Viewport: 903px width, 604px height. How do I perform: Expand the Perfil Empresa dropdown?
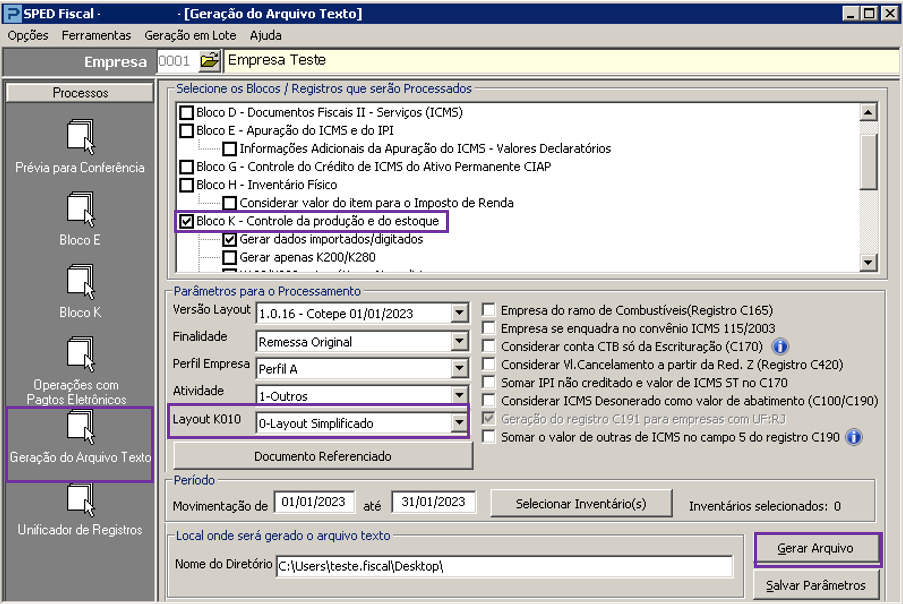(459, 369)
